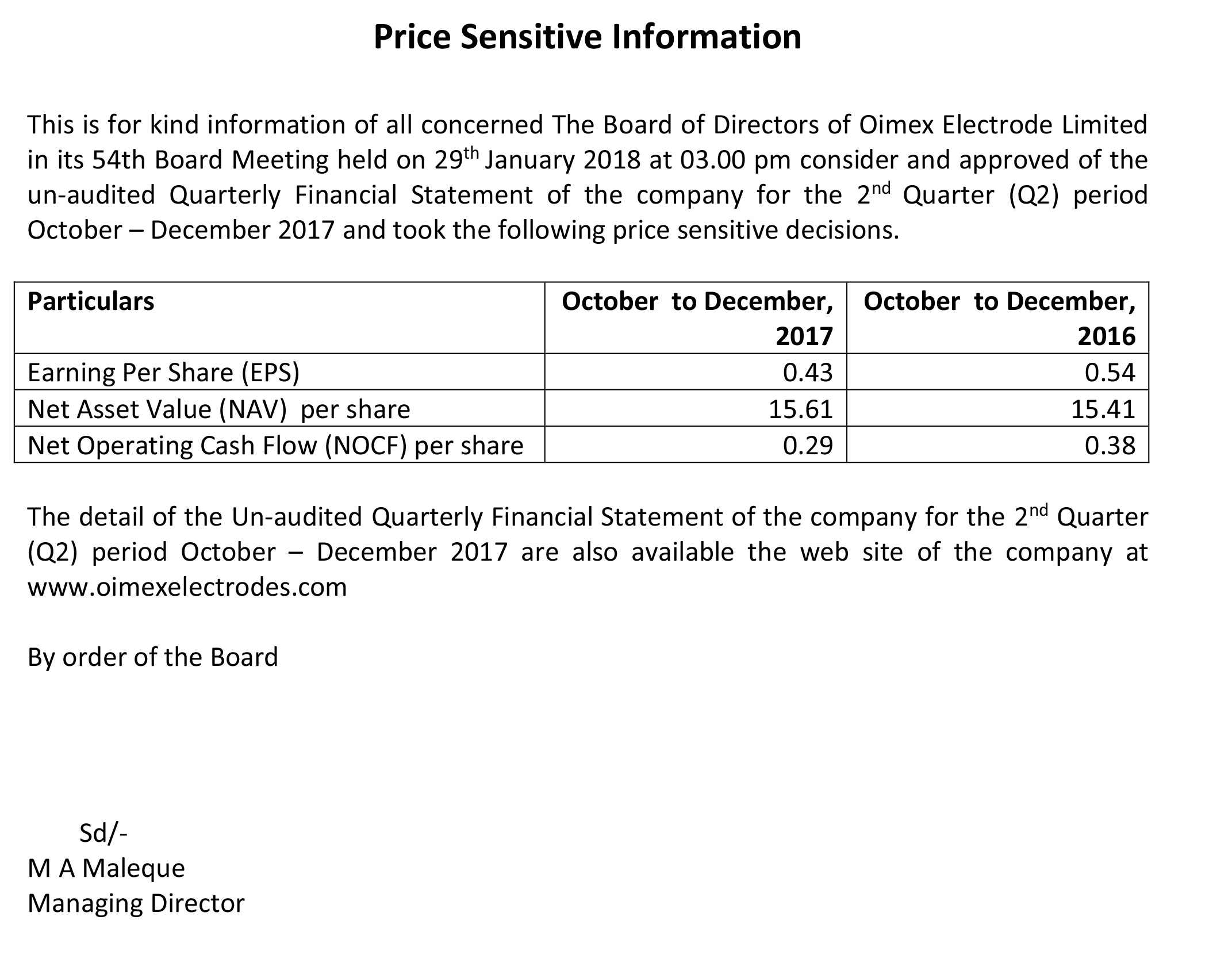The width and height of the screenshot is (1232, 966).
Task: Click the Price Sensitive Information heading
Action: click(587, 37)
